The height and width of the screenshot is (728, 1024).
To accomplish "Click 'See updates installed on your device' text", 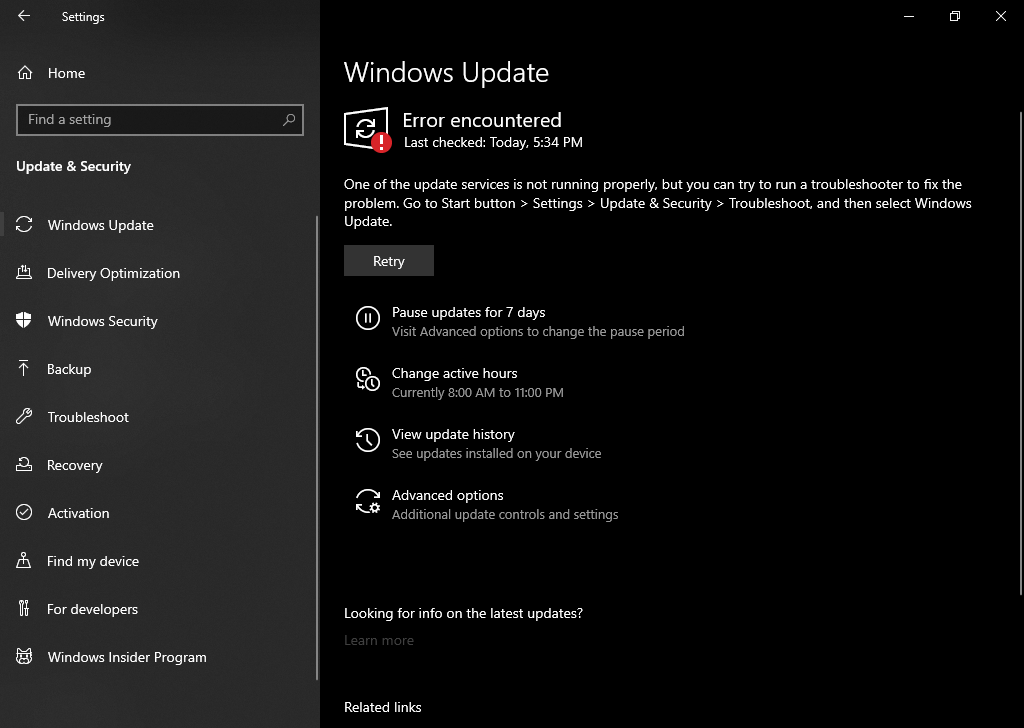I will tap(496, 453).
